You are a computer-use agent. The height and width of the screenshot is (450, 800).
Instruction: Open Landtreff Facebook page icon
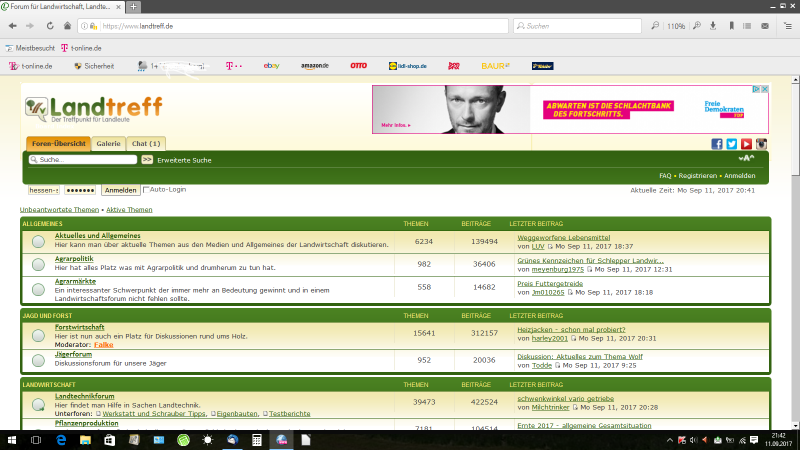[717, 144]
